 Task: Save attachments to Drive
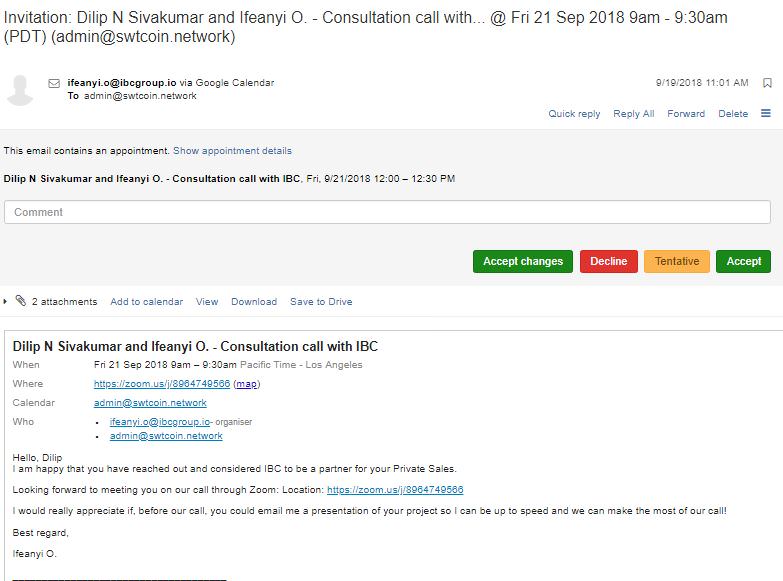coord(321,302)
